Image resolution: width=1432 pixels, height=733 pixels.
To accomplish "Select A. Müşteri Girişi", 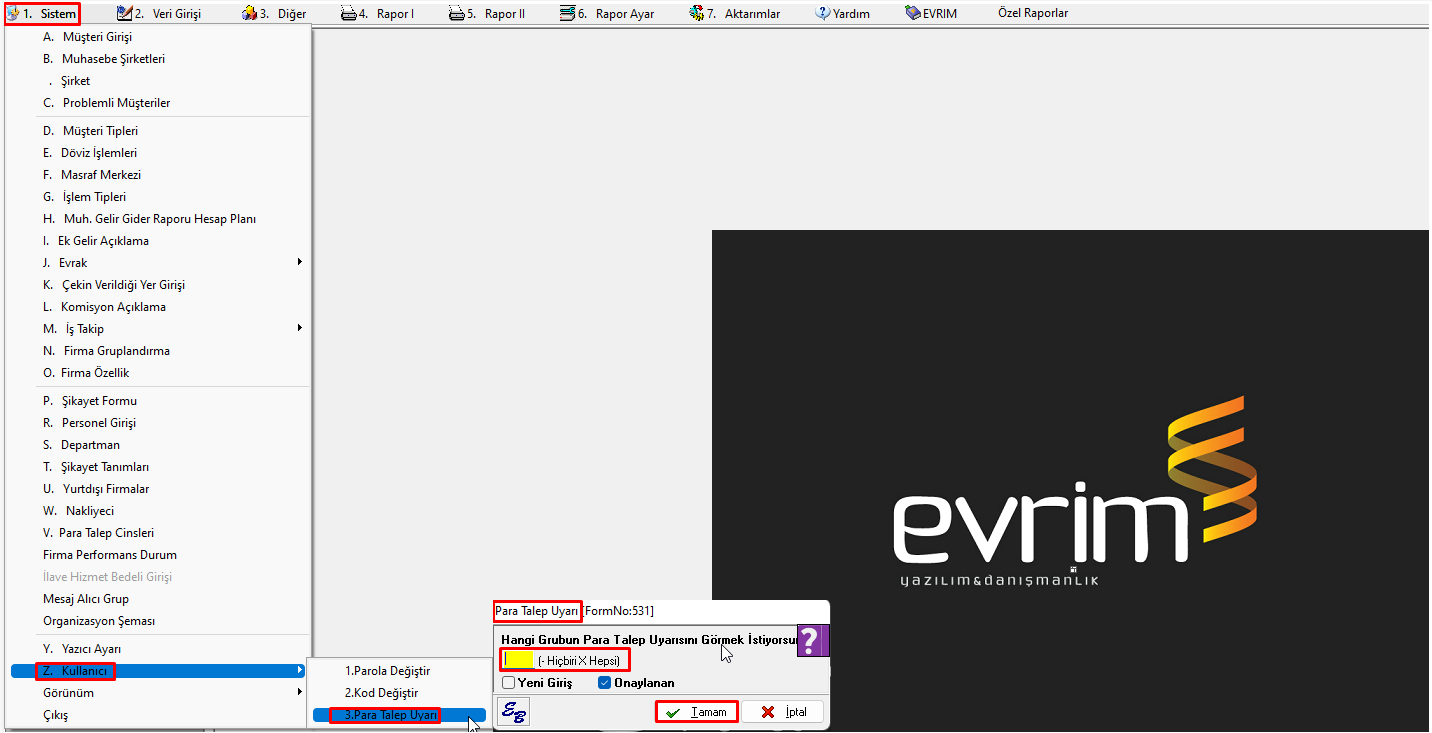I will [x=160, y=37].
